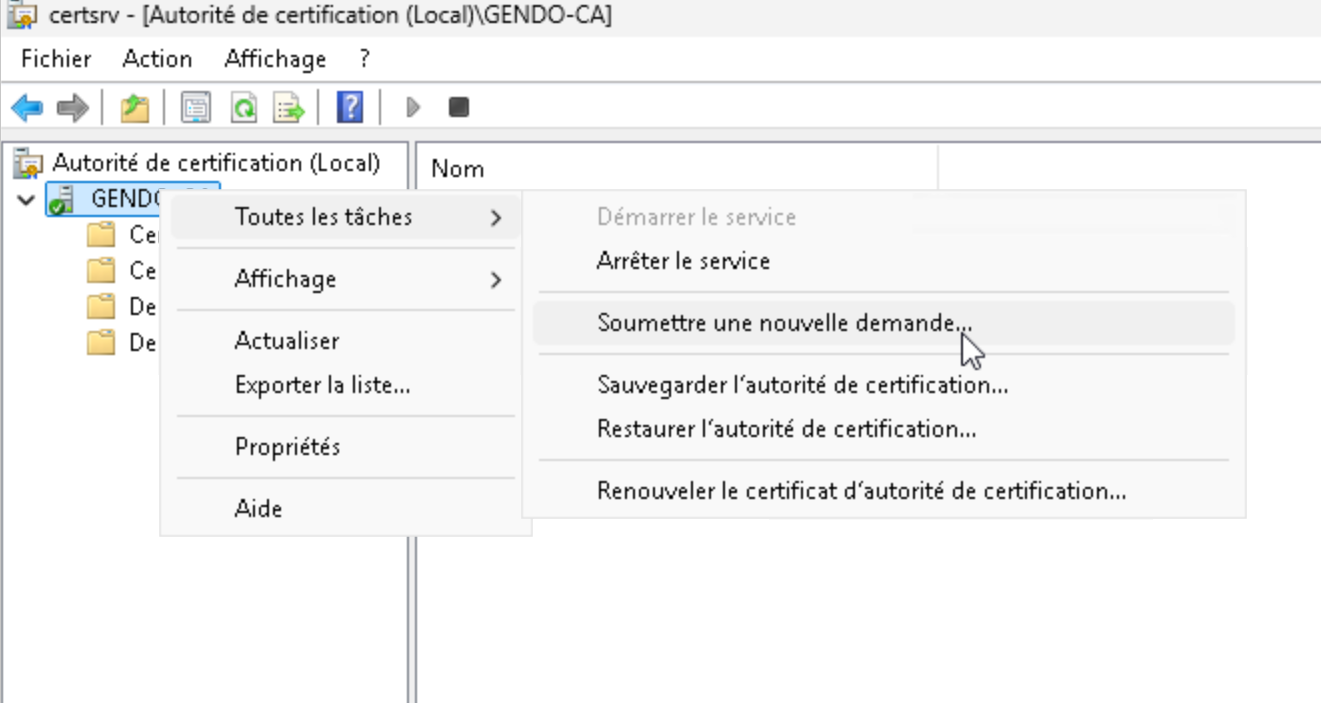Collapse the GENDO-CA tree node chevron

pos(26,199)
